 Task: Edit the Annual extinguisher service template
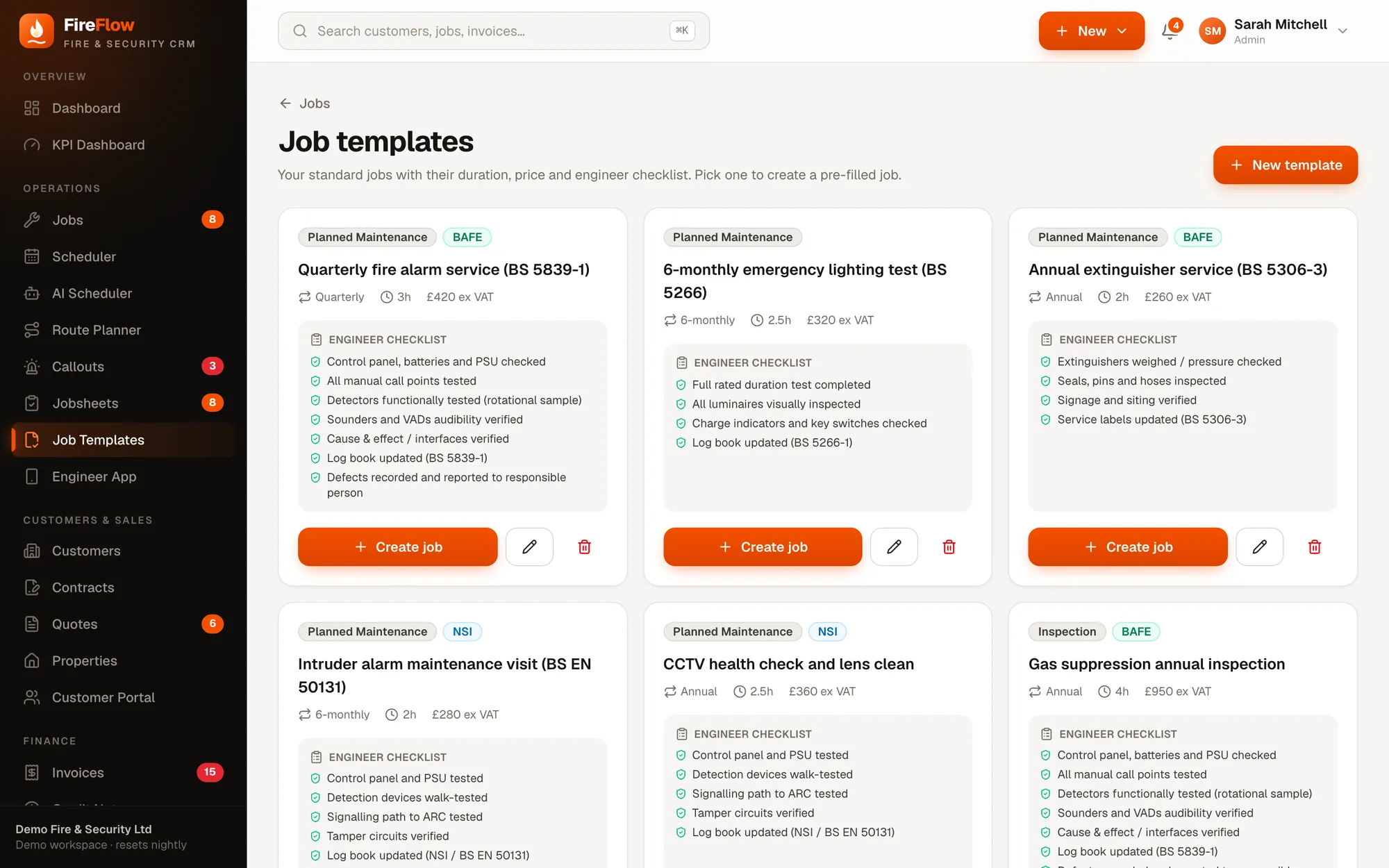click(x=1260, y=547)
